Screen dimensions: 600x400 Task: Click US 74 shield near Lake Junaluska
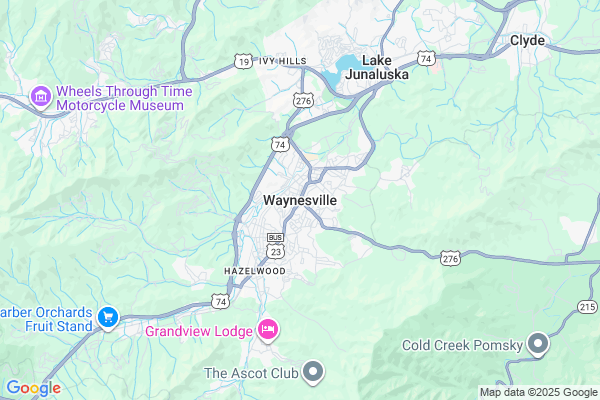click(x=426, y=59)
